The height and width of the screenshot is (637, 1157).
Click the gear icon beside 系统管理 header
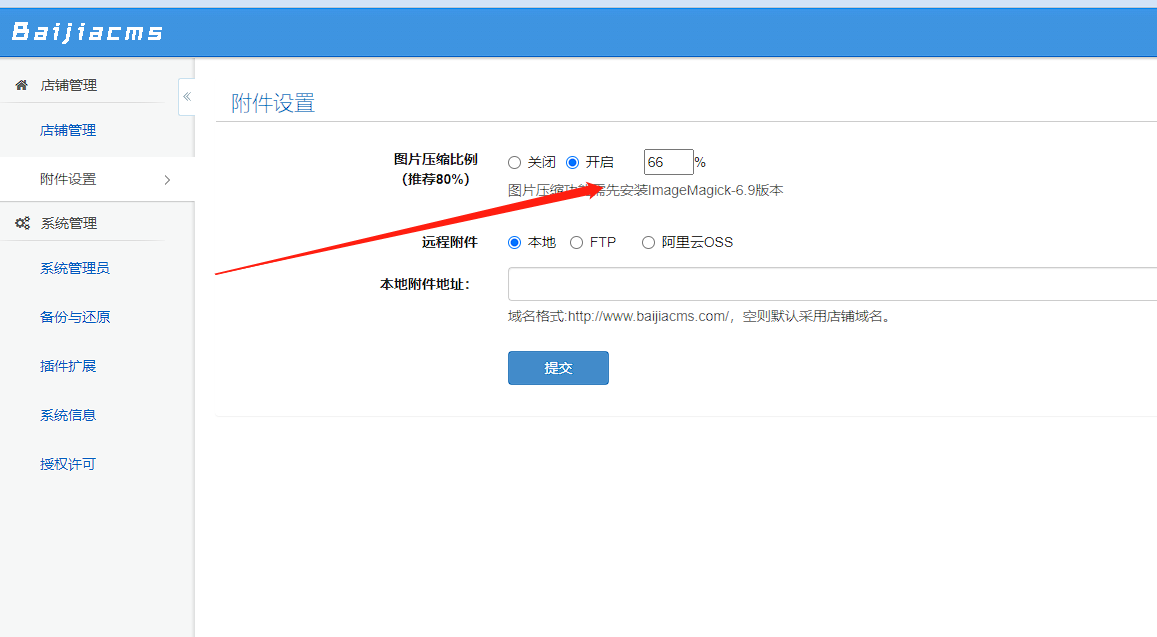(22, 222)
